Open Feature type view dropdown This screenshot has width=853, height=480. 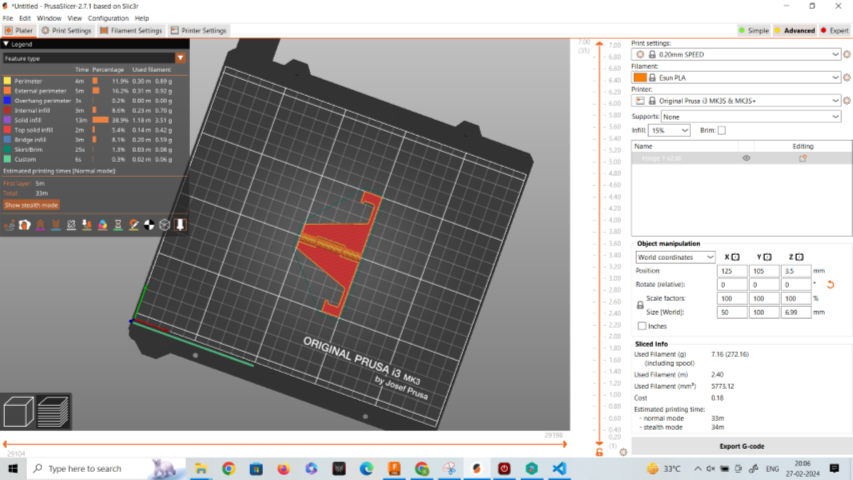pos(94,58)
